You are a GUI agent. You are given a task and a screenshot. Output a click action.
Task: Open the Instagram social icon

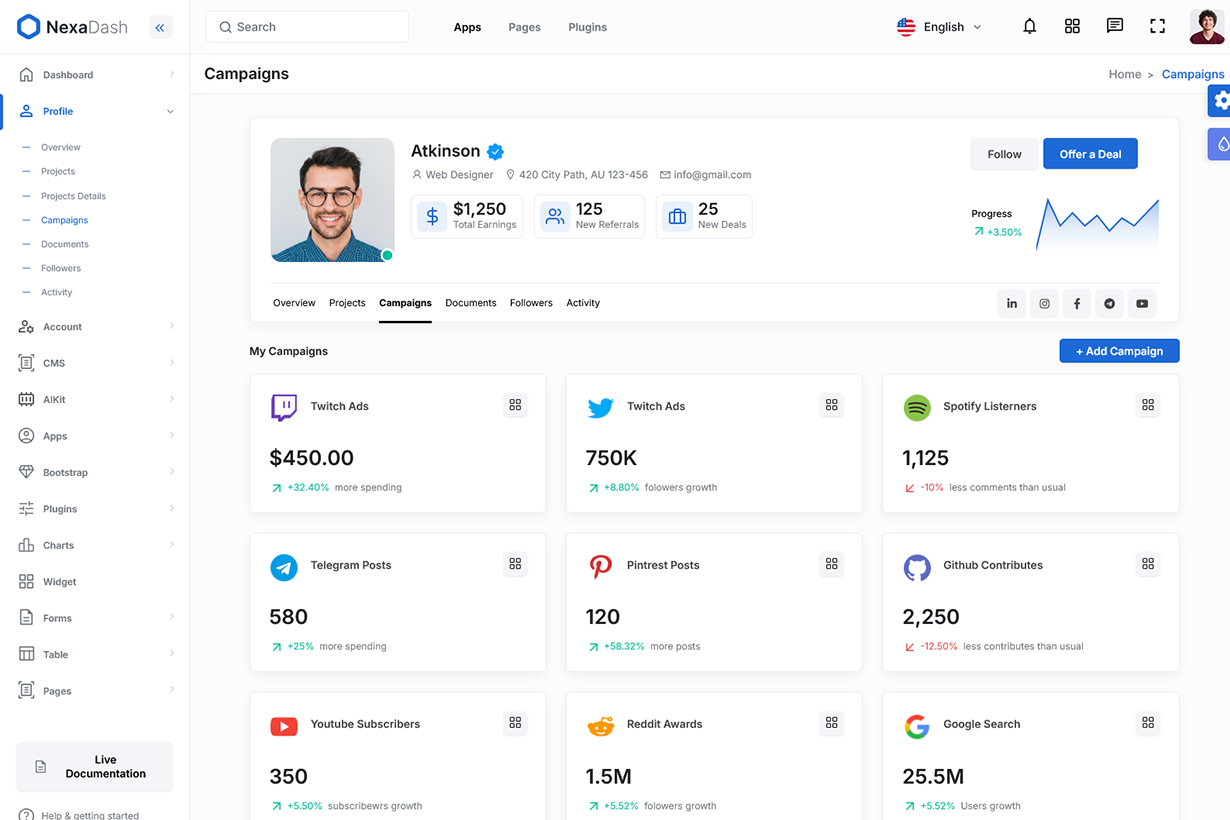(x=1044, y=304)
